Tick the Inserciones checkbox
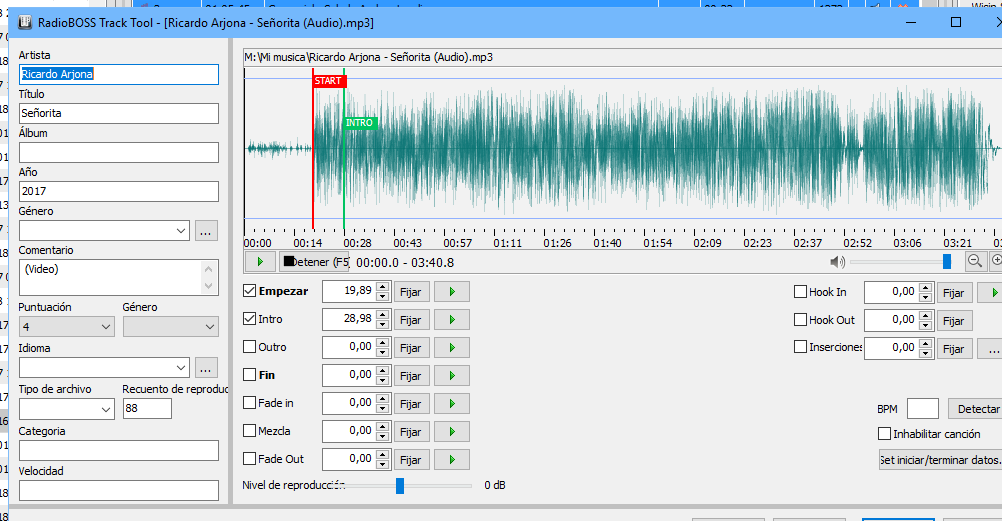This screenshot has width=1002, height=521. point(800,346)
